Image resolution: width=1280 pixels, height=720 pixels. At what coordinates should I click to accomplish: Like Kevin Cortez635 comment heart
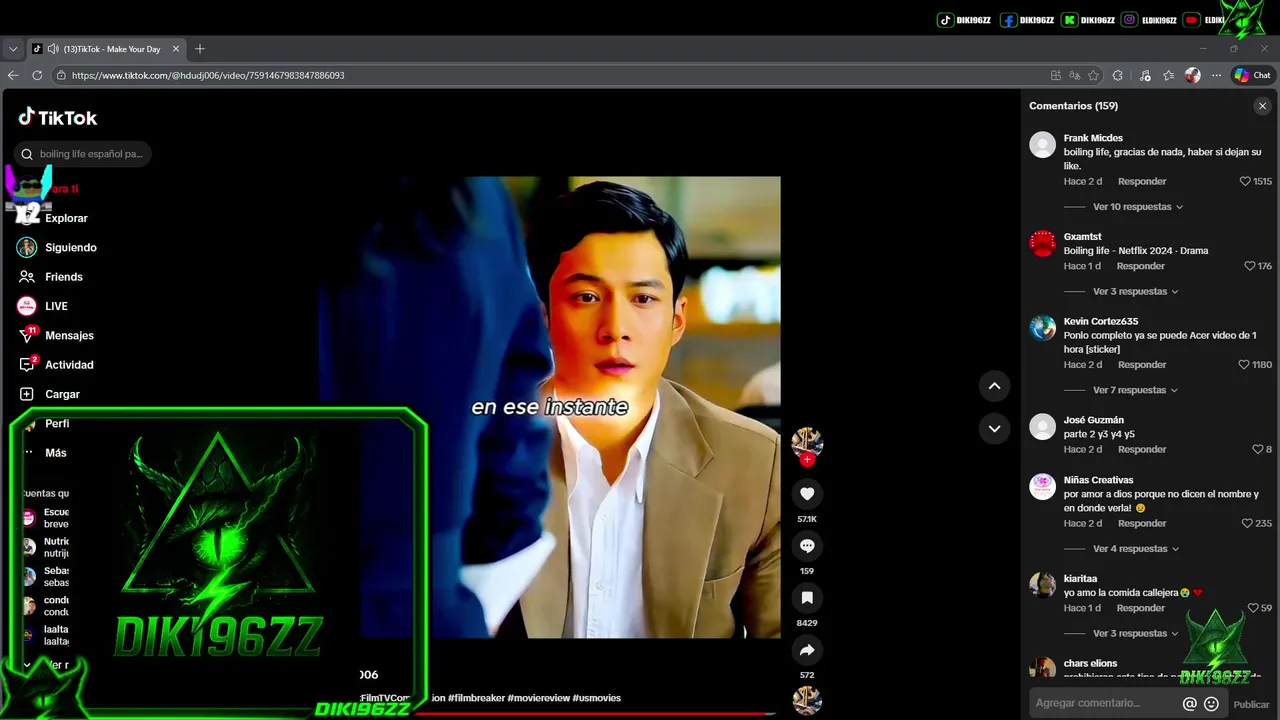[x=1245, y=365]
